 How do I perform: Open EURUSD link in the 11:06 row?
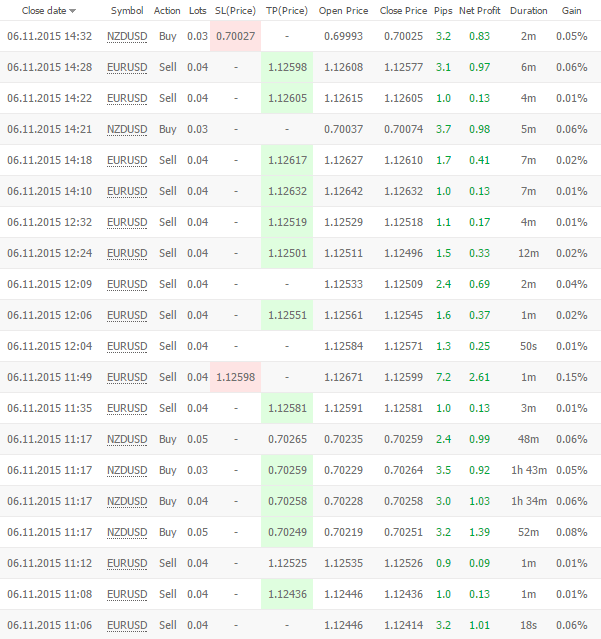click(x=127, y=625)
